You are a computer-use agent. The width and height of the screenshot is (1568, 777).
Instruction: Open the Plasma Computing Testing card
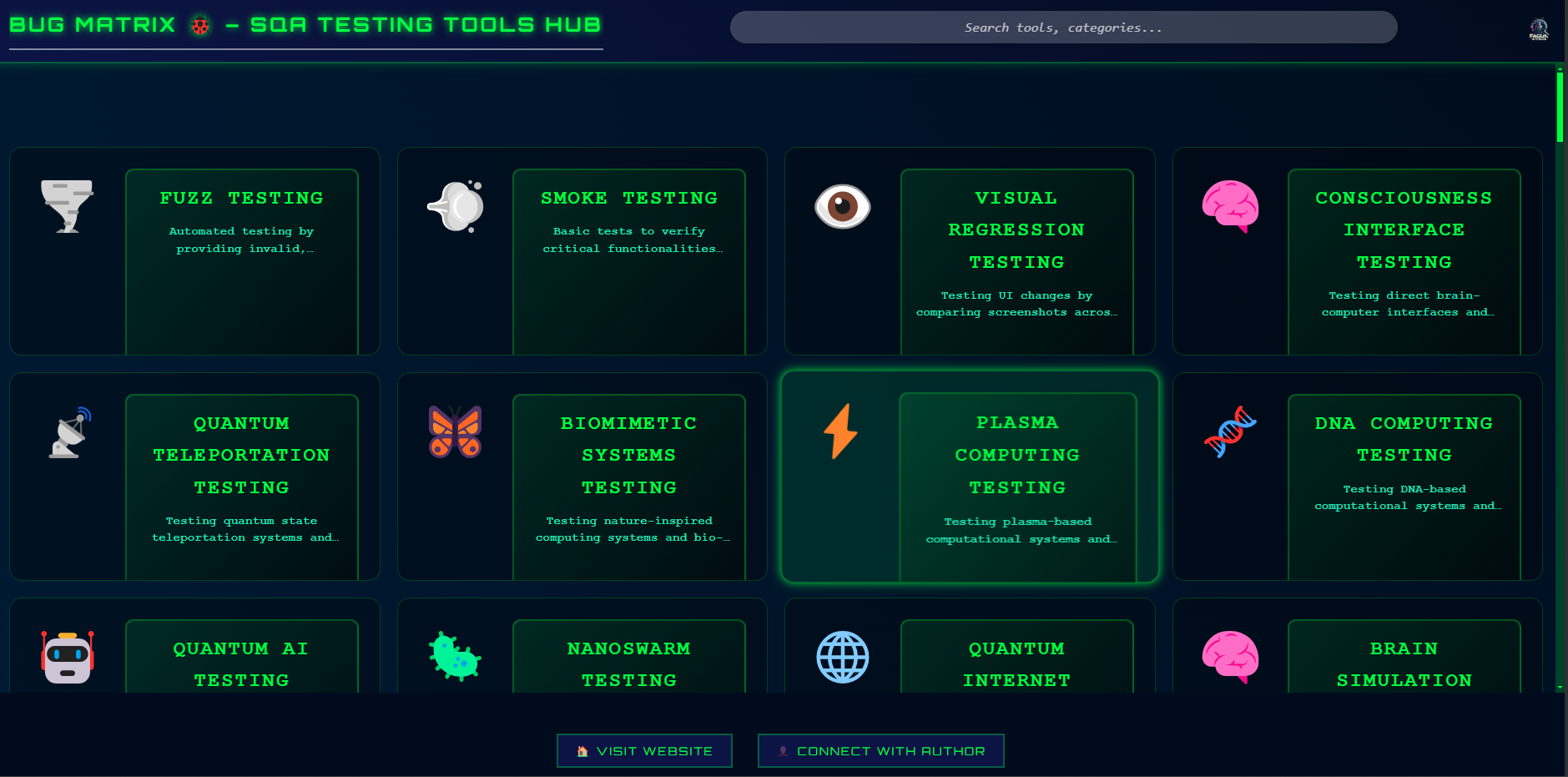click(970, 477)
